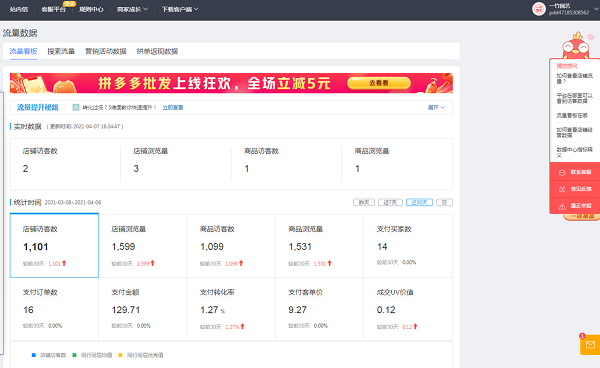
Task: Click the 统计时间 date range text
Action: pos(73,202)
